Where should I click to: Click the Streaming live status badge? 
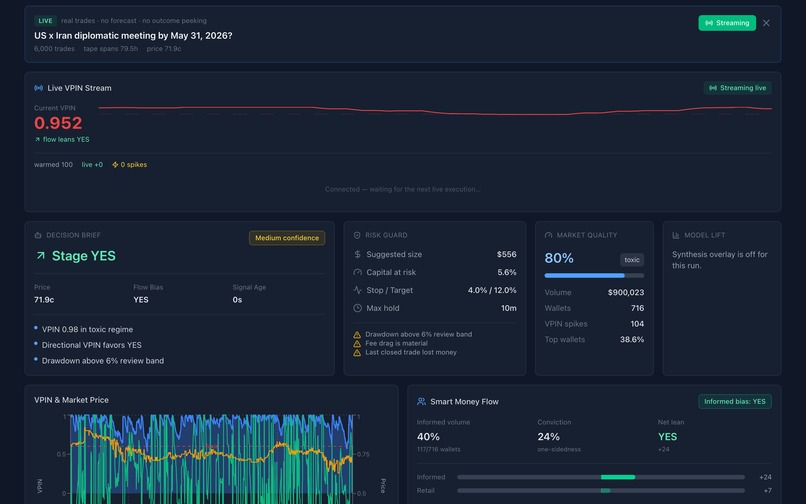[738, 88]
